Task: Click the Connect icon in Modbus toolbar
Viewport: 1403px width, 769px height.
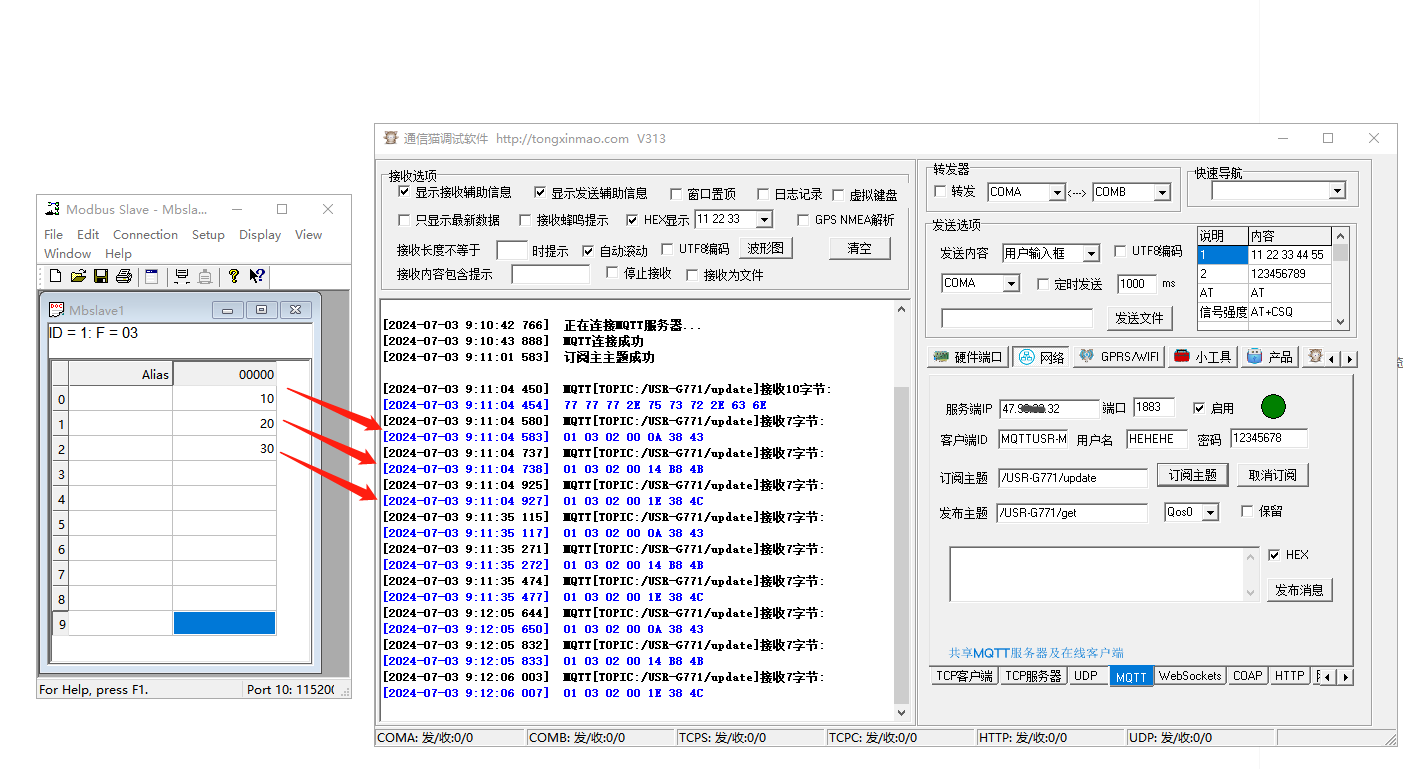Action: coord(182,276)
